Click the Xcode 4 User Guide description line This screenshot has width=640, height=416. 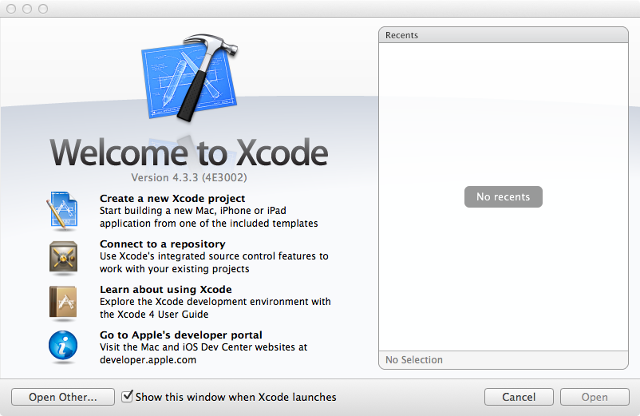[154, 314]
